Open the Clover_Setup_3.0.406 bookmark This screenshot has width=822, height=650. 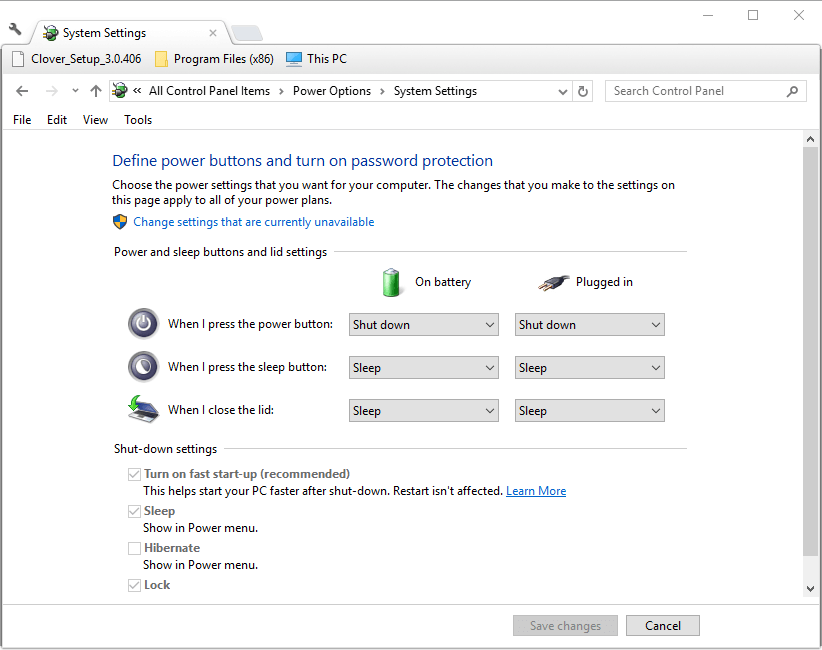[x=77, y=59]
